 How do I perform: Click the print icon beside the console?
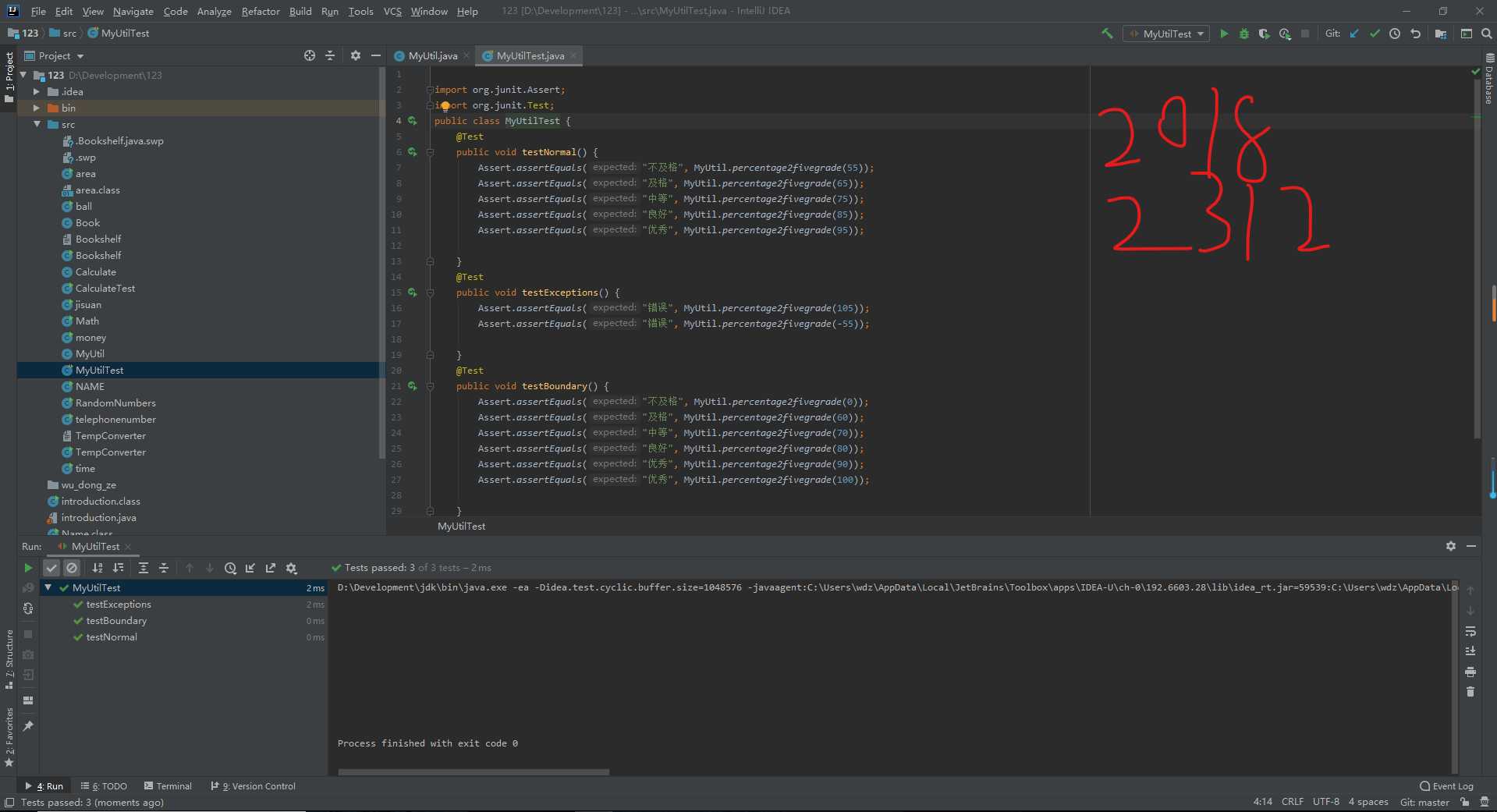coord(1470,672)
